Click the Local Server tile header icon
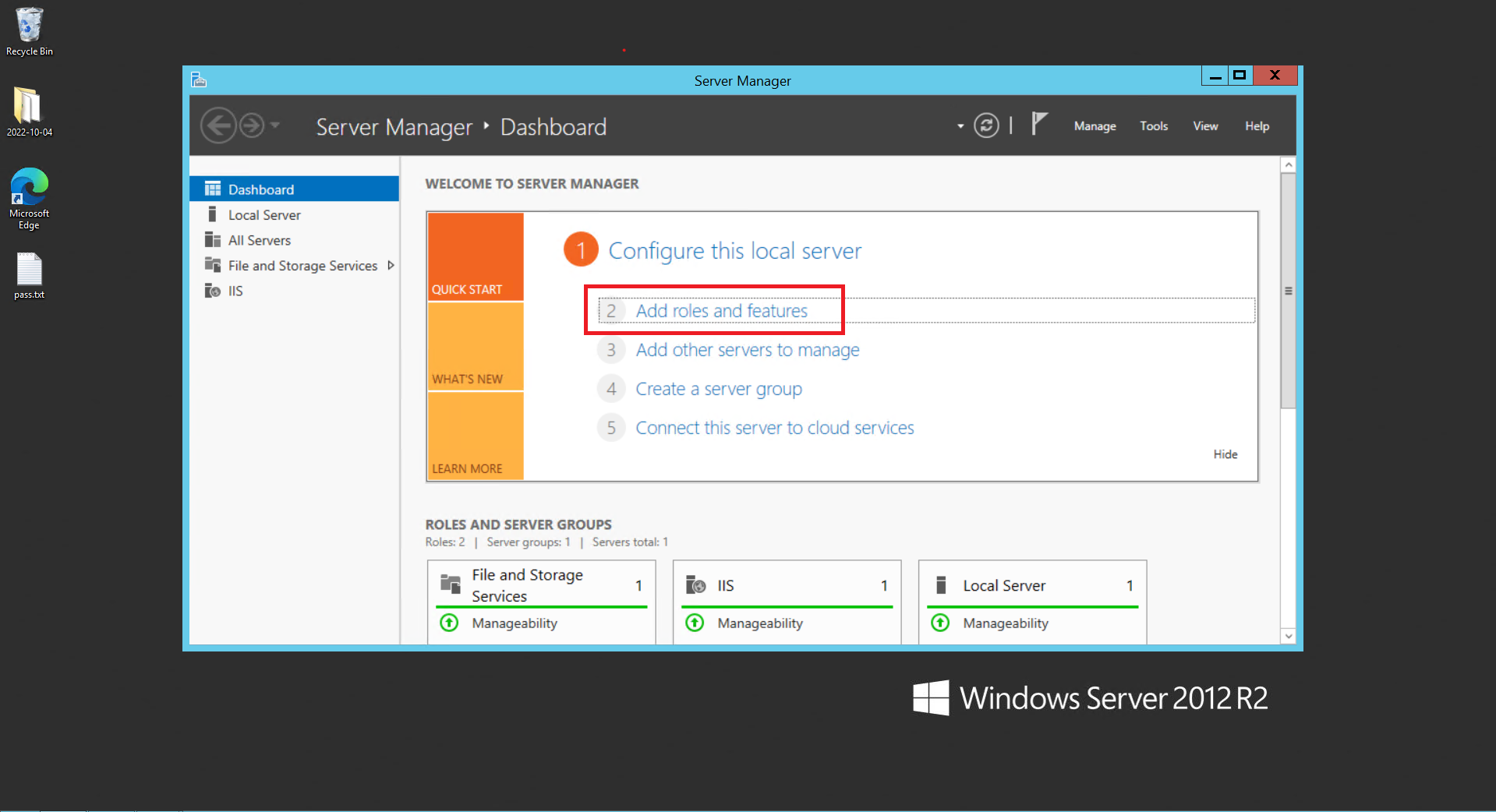 pyautogui.click(x=941, y=584)
